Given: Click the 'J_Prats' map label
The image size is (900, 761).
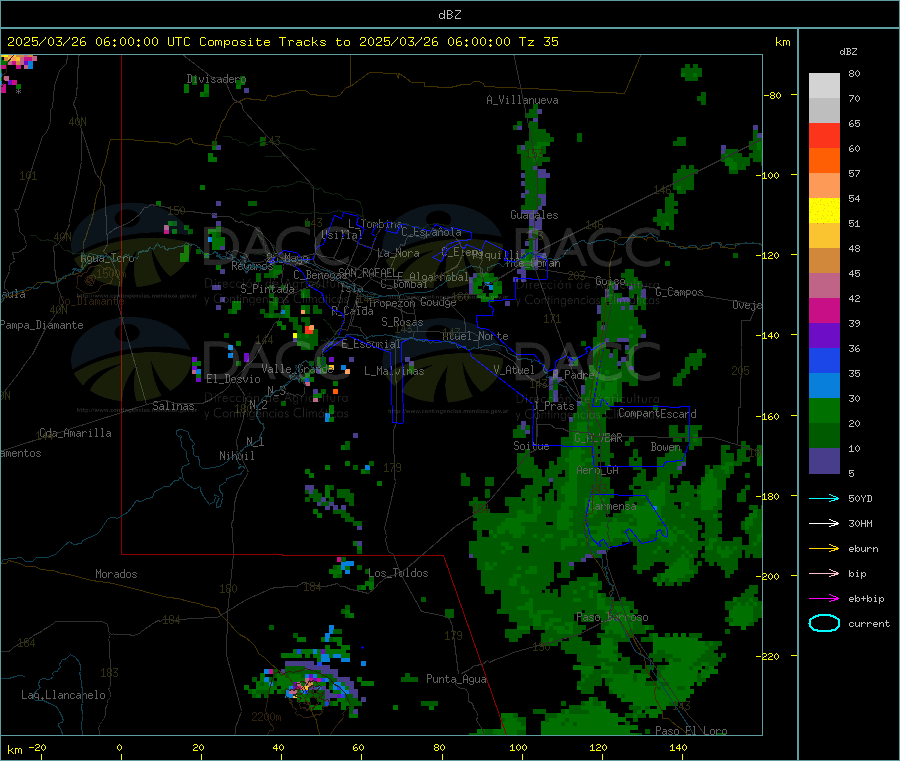Looking at the screenshot, I should [553, 406].
